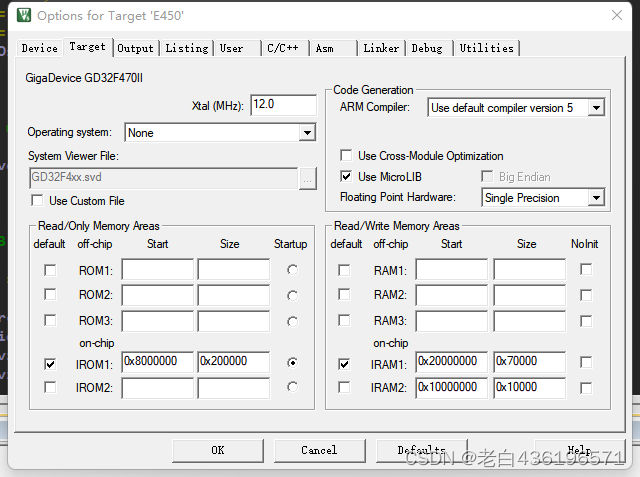
Task: Click the ROM2 Start address field
Action: coord(157,295)
